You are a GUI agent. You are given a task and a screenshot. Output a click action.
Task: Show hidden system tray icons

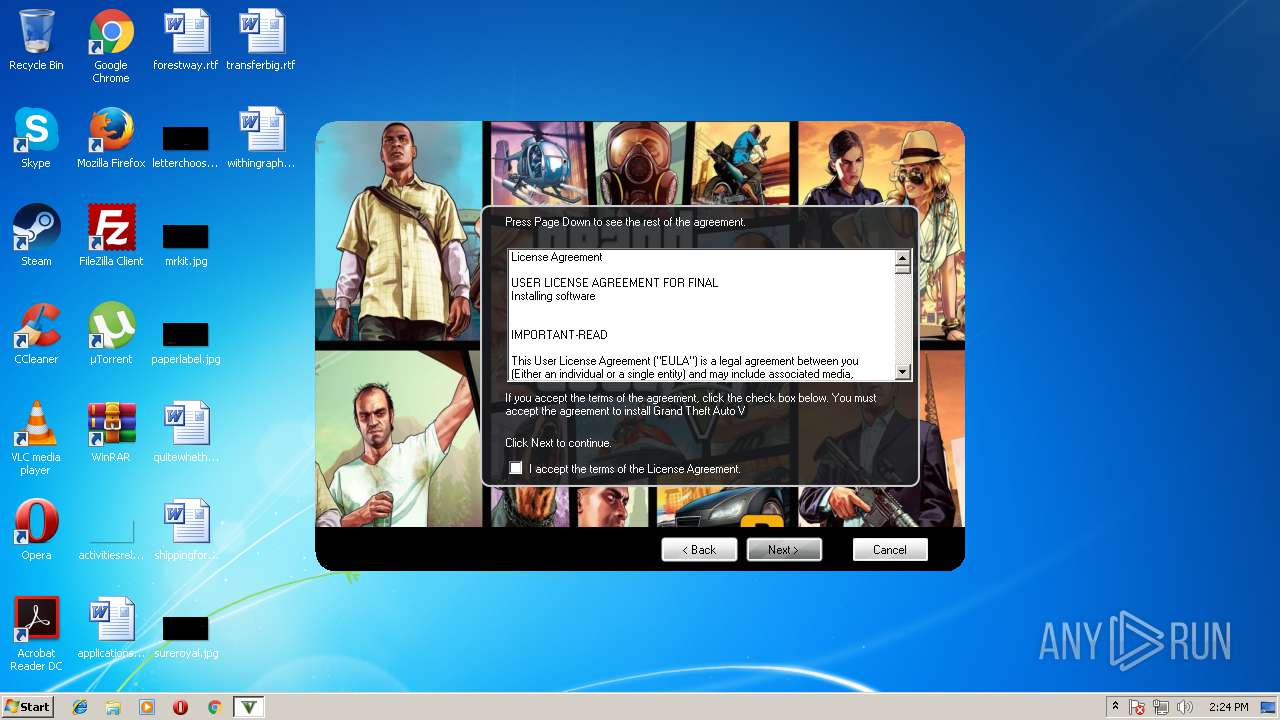click(1116, 707)
